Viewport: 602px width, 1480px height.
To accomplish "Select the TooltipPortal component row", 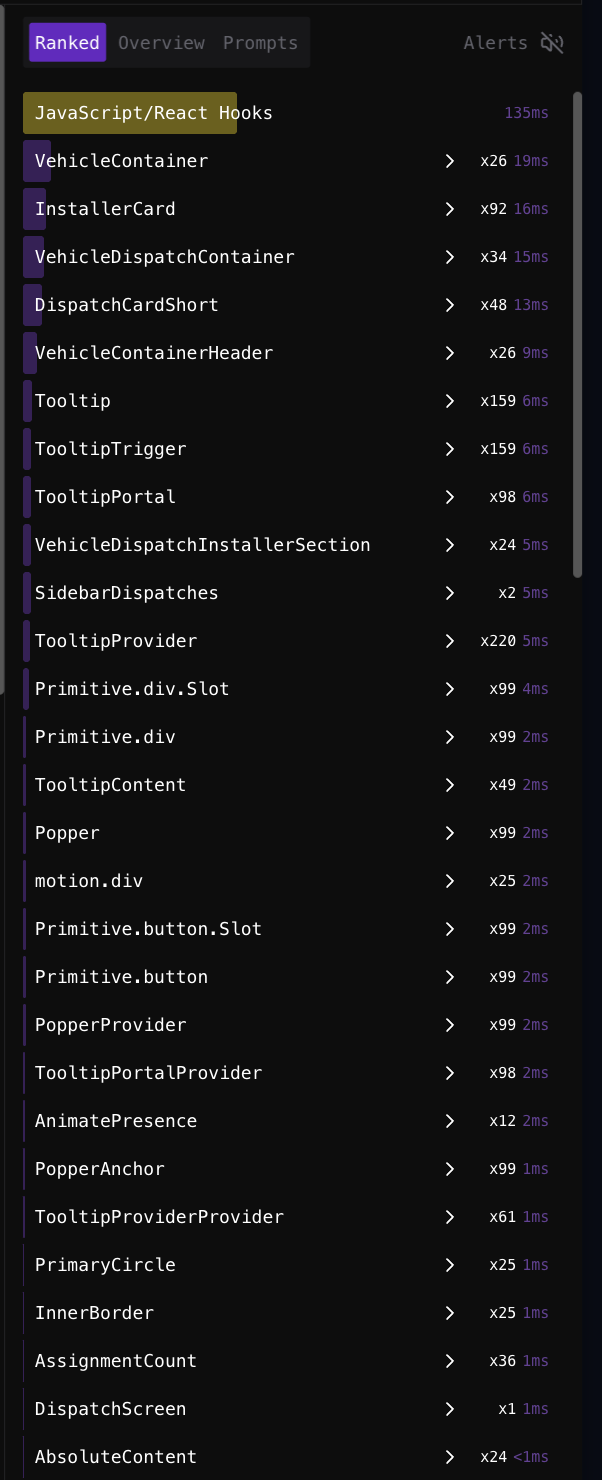I will point(105,497).
